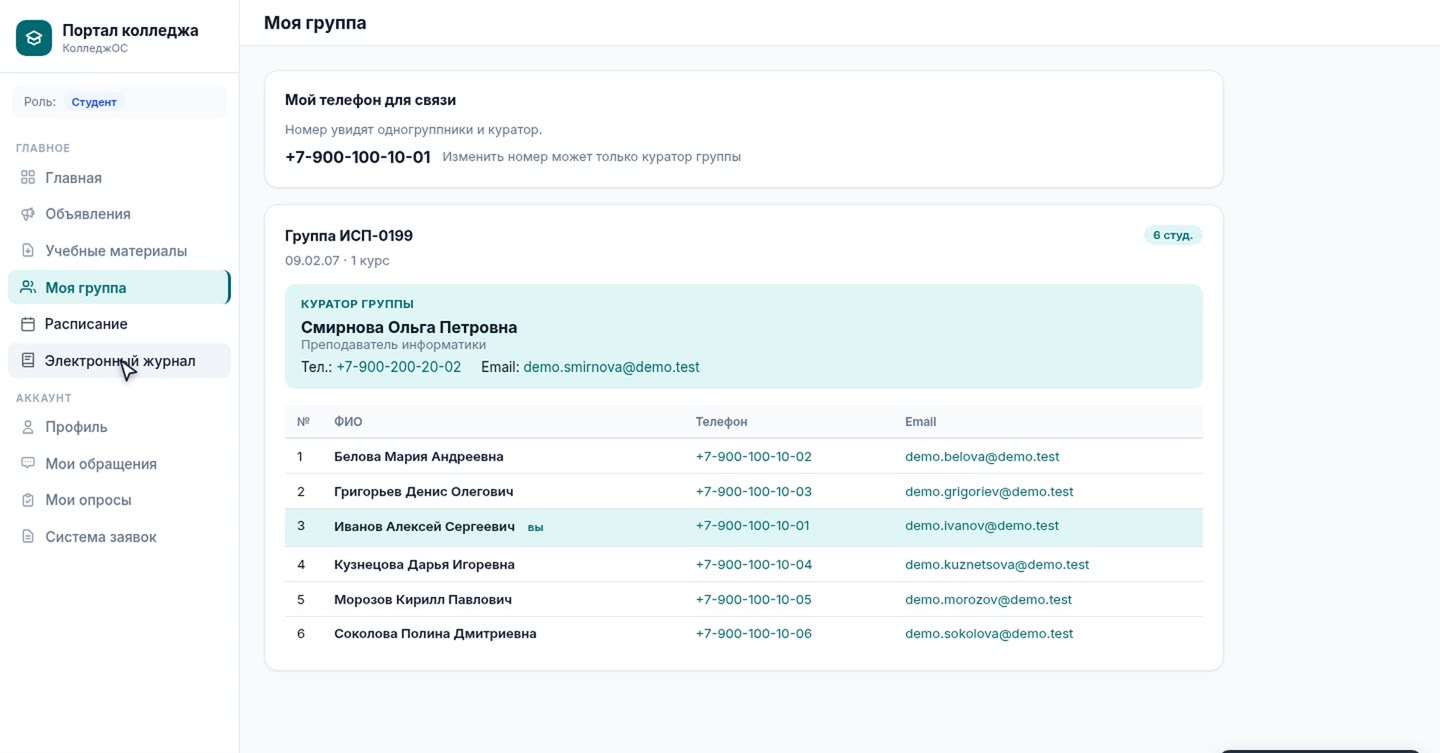Image resolution: width=1440 pixels, height=753 pixels.
Task: Click email demo.morozov@demo.test
Action: click(x=988, y=599)
